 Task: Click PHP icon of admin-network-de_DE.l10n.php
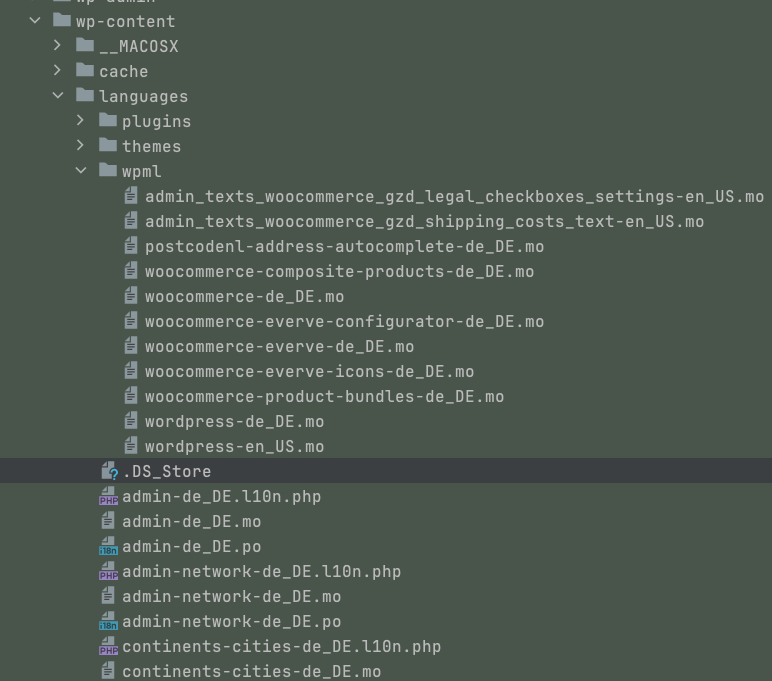(108, 571)
